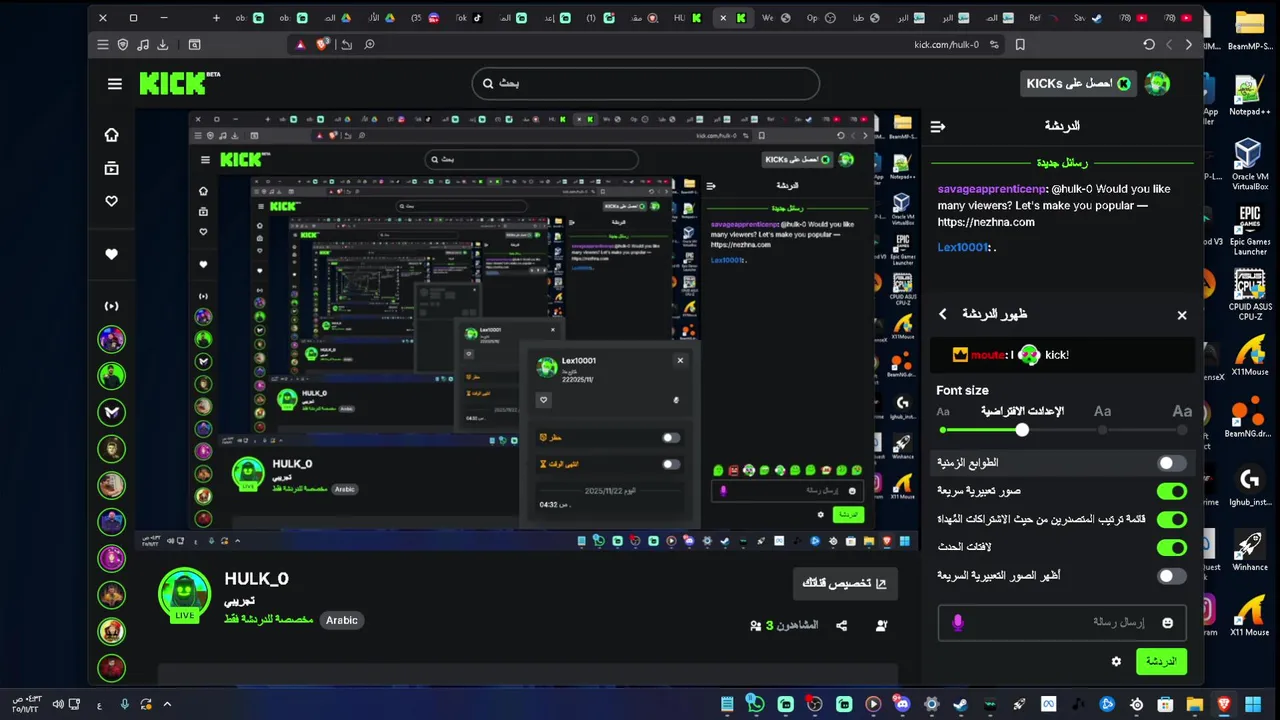The width and height of the screenshot is (1280, 720).
Task: Open the emoji picker in chat
Action: point(1167,623)
